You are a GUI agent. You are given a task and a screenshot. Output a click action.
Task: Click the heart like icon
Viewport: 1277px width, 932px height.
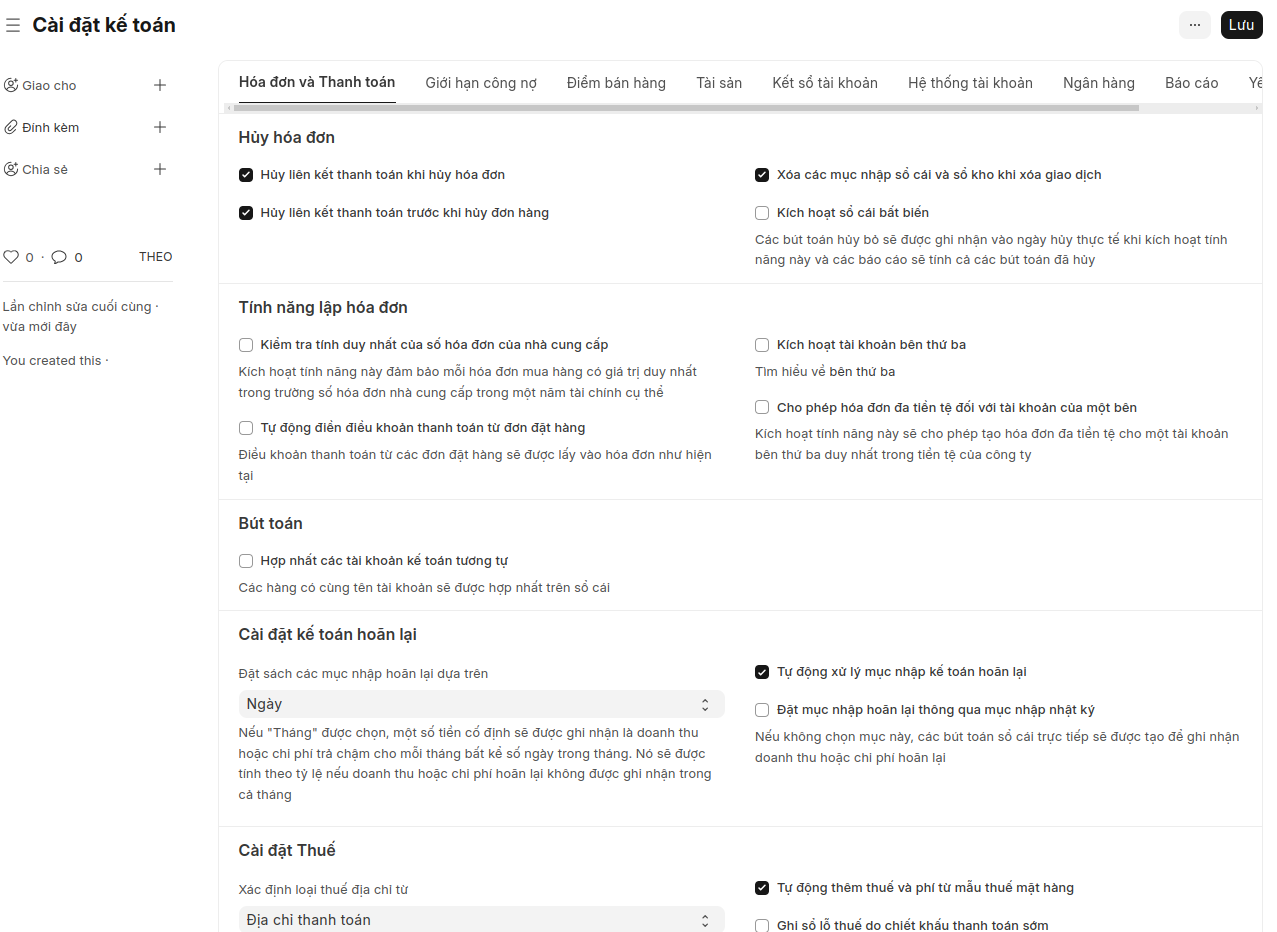point(11,257)
